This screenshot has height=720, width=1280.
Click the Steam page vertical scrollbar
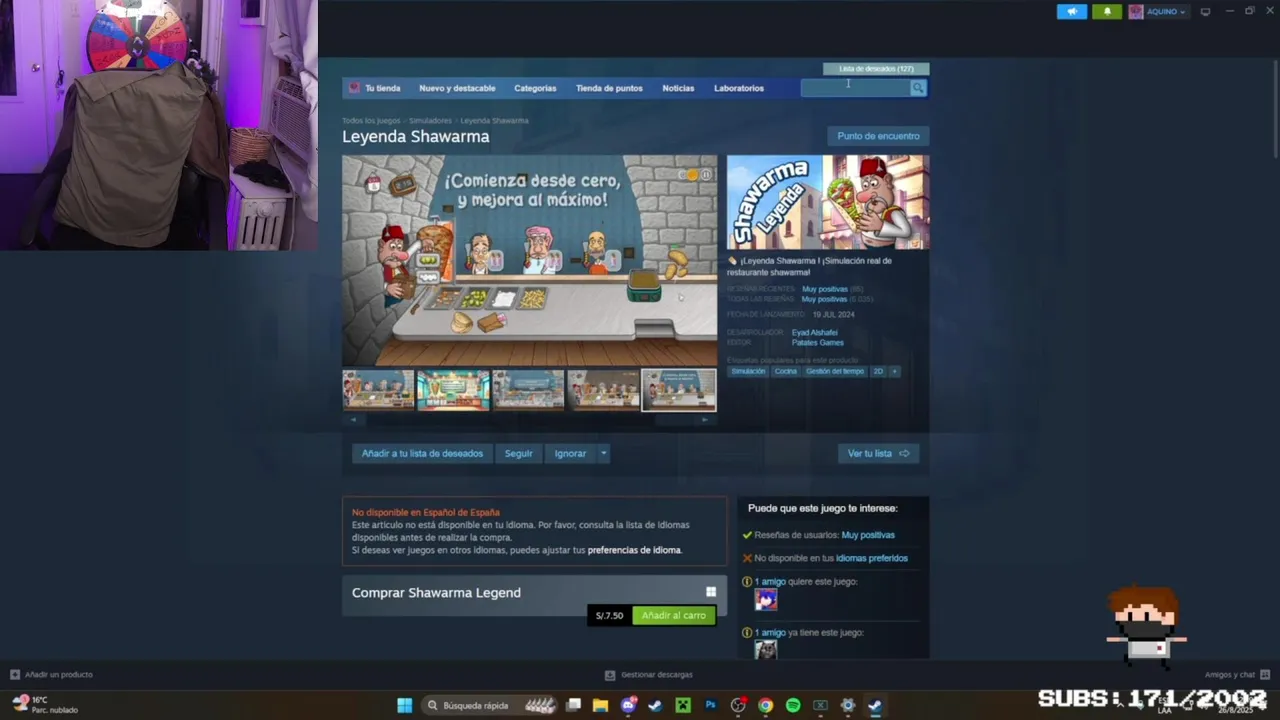(1275, 110)
